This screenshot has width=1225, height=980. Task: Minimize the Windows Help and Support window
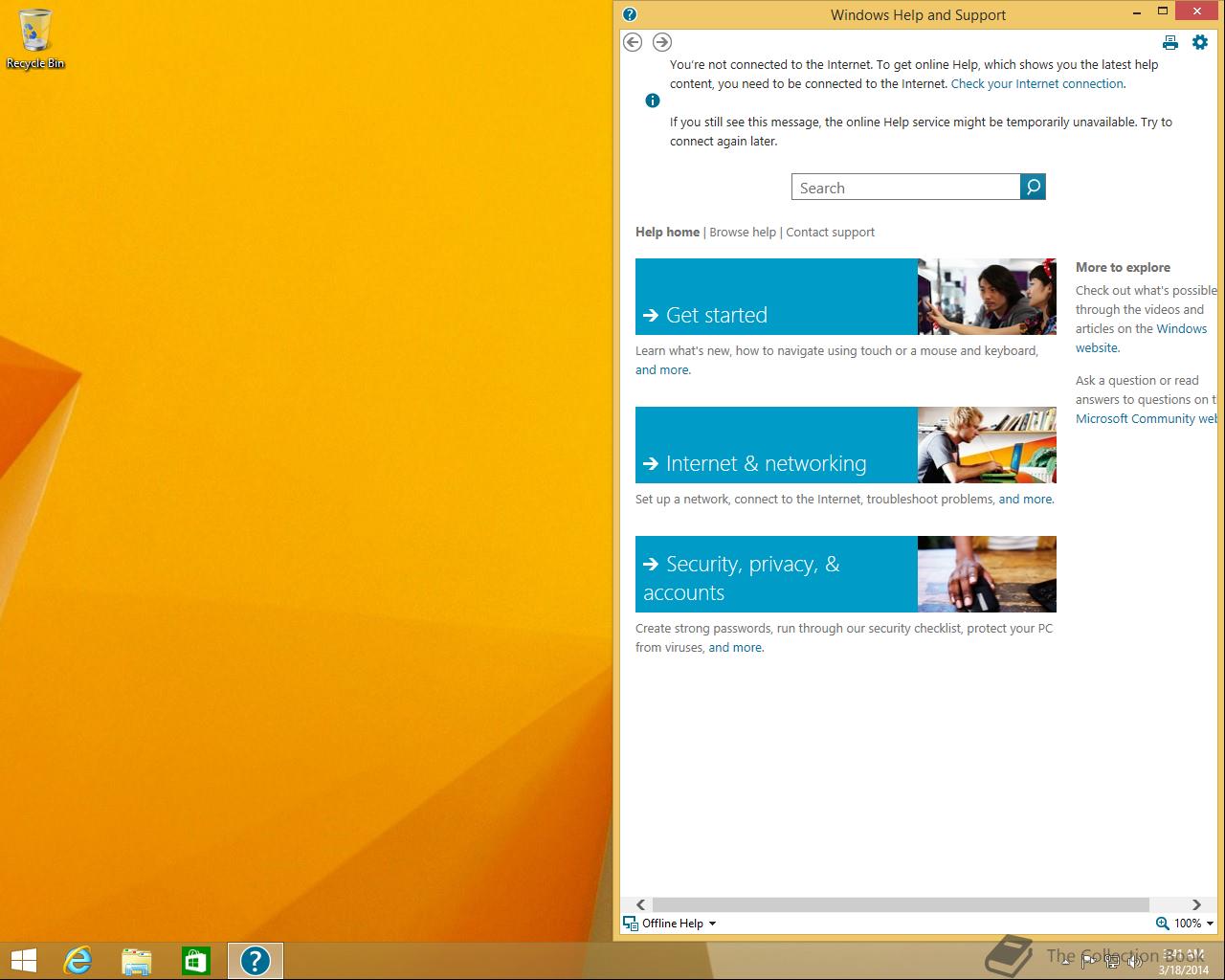click(1136, 13)
